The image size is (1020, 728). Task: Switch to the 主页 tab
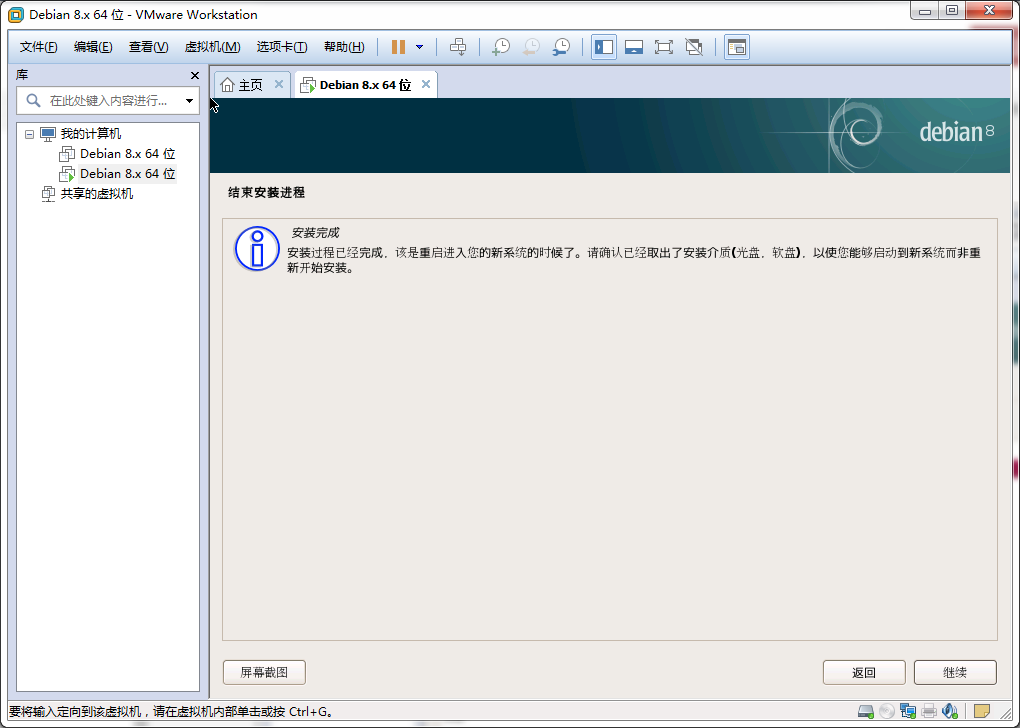250,85
